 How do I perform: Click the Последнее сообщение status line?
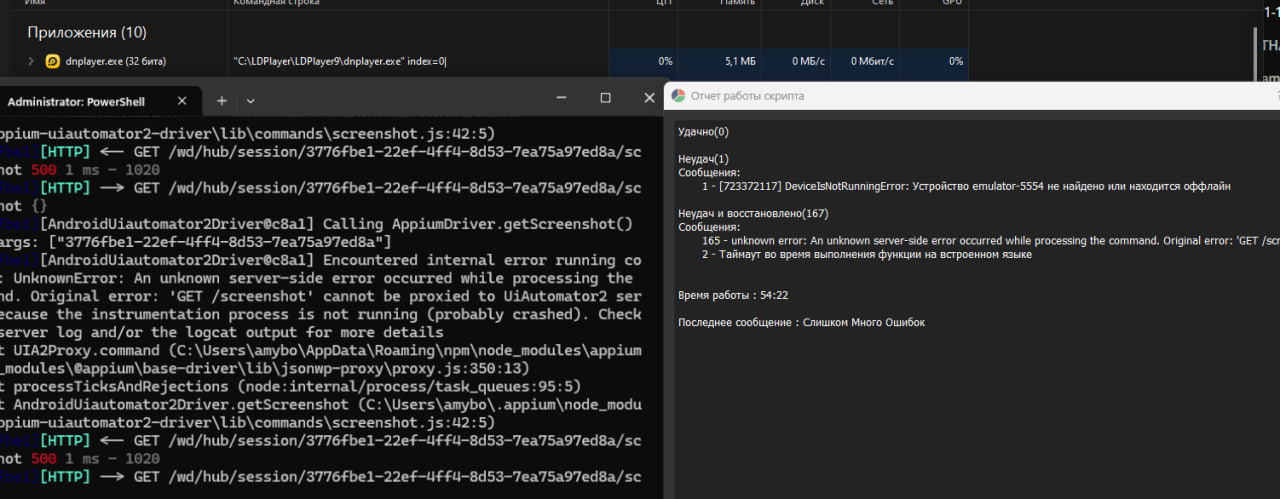click(801, 322)
